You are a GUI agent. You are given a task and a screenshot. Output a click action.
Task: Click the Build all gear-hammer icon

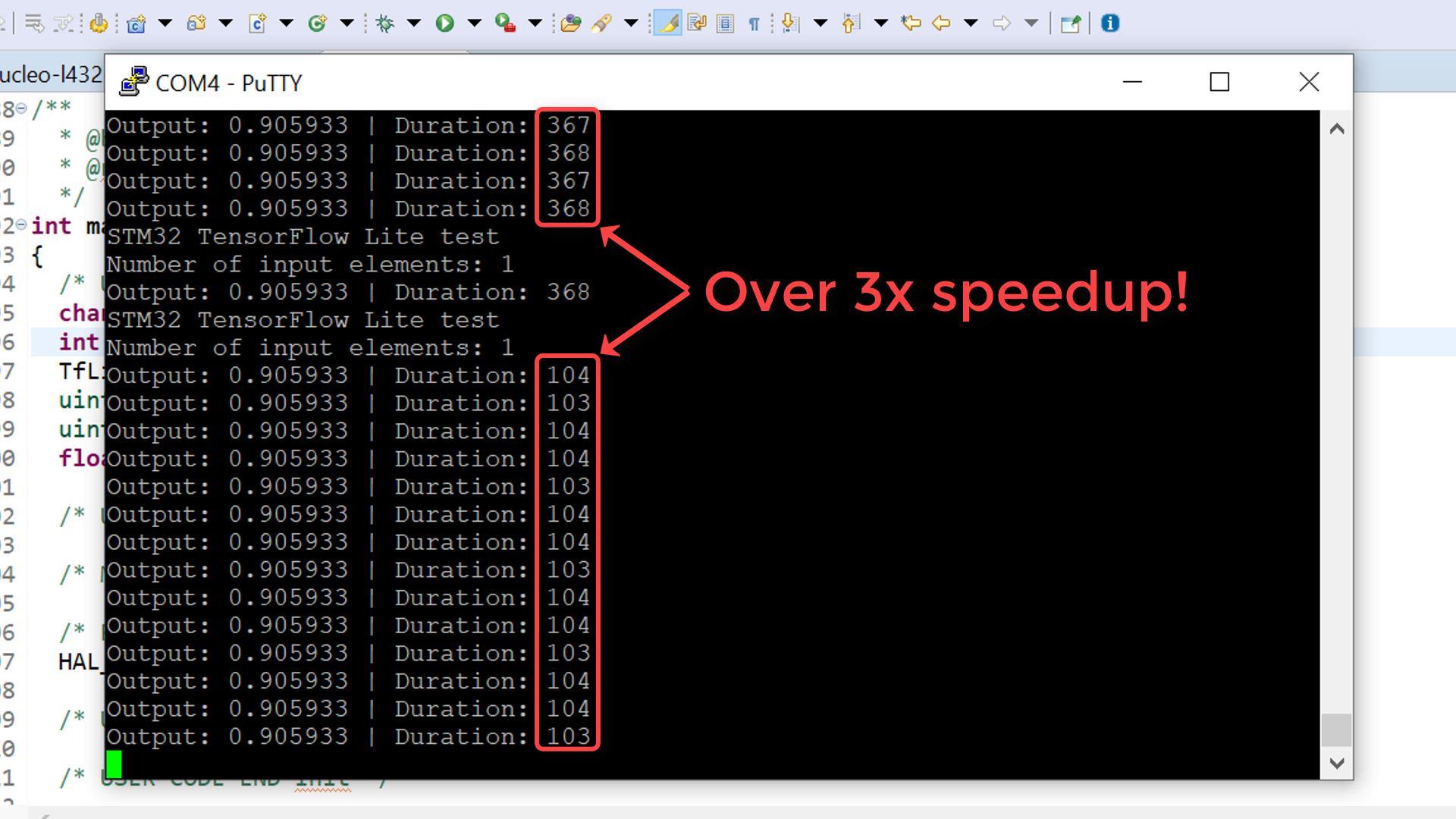(99, 24)
